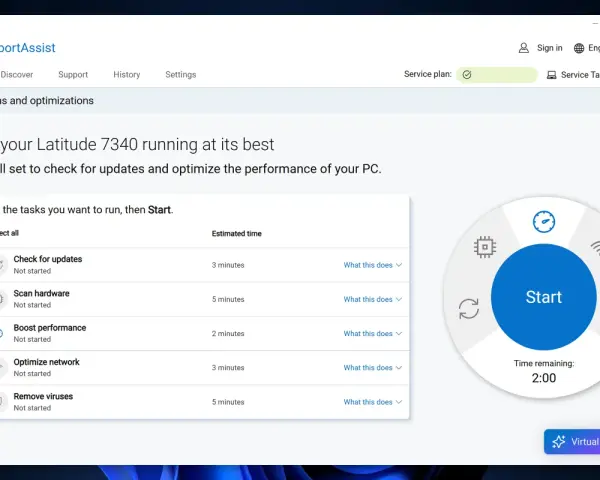Expand What this does for Remove viruses
This screenshot has height=480, width=600.
point(372,402)
